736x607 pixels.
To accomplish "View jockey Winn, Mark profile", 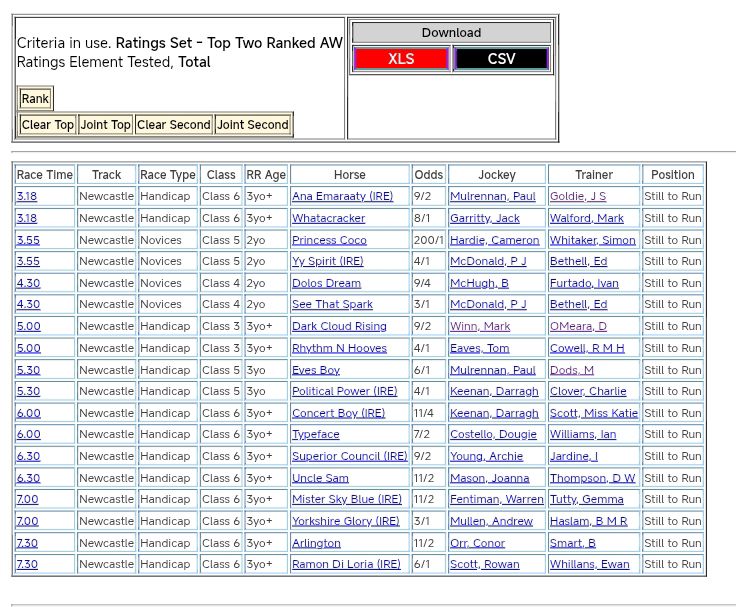I will tap(479, 327).
